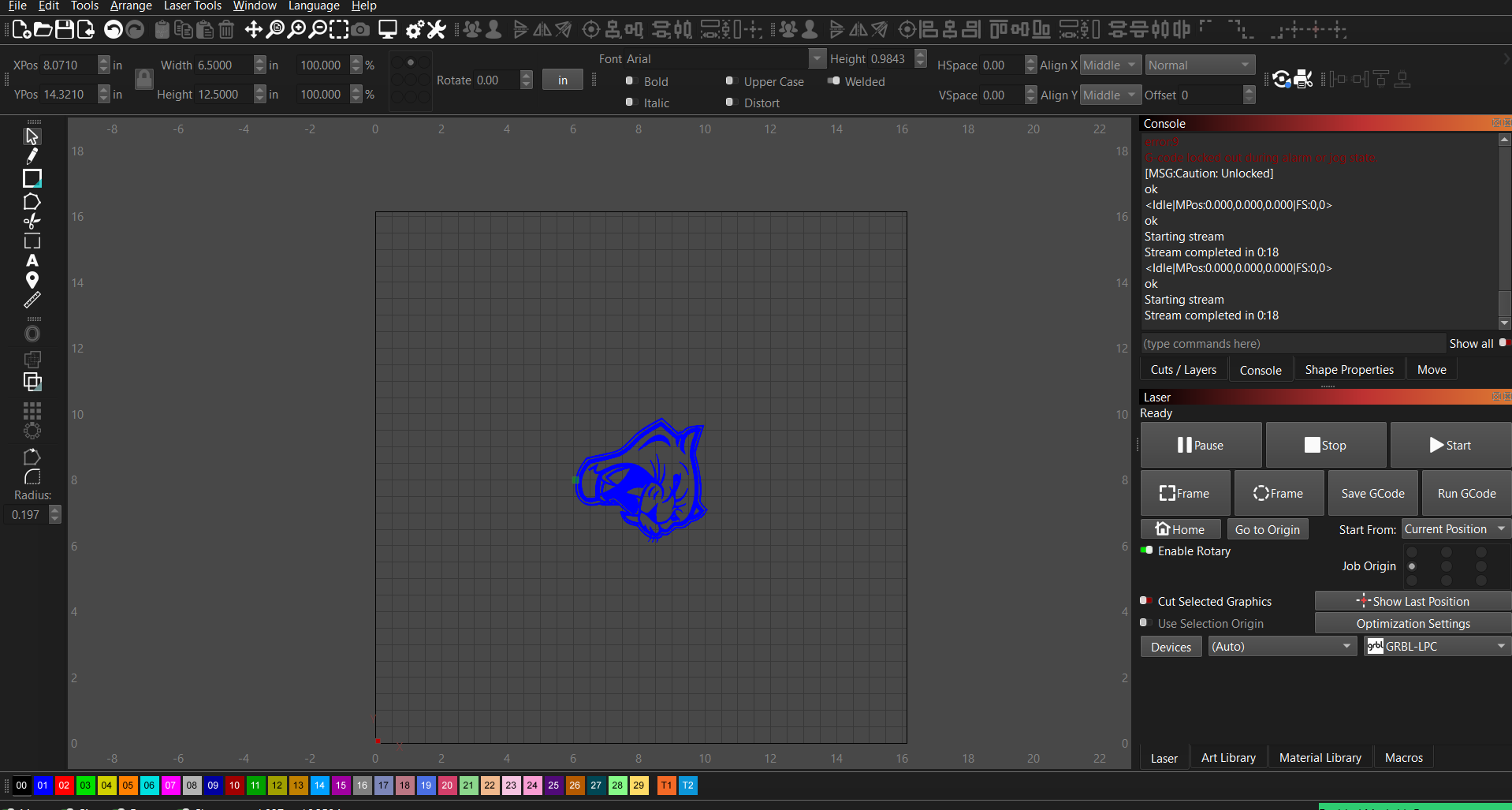The width and height of the screenshot is (1512, 810).
Task: Open the GRBL-LPC device dropdown
Action: (1436, 646)
